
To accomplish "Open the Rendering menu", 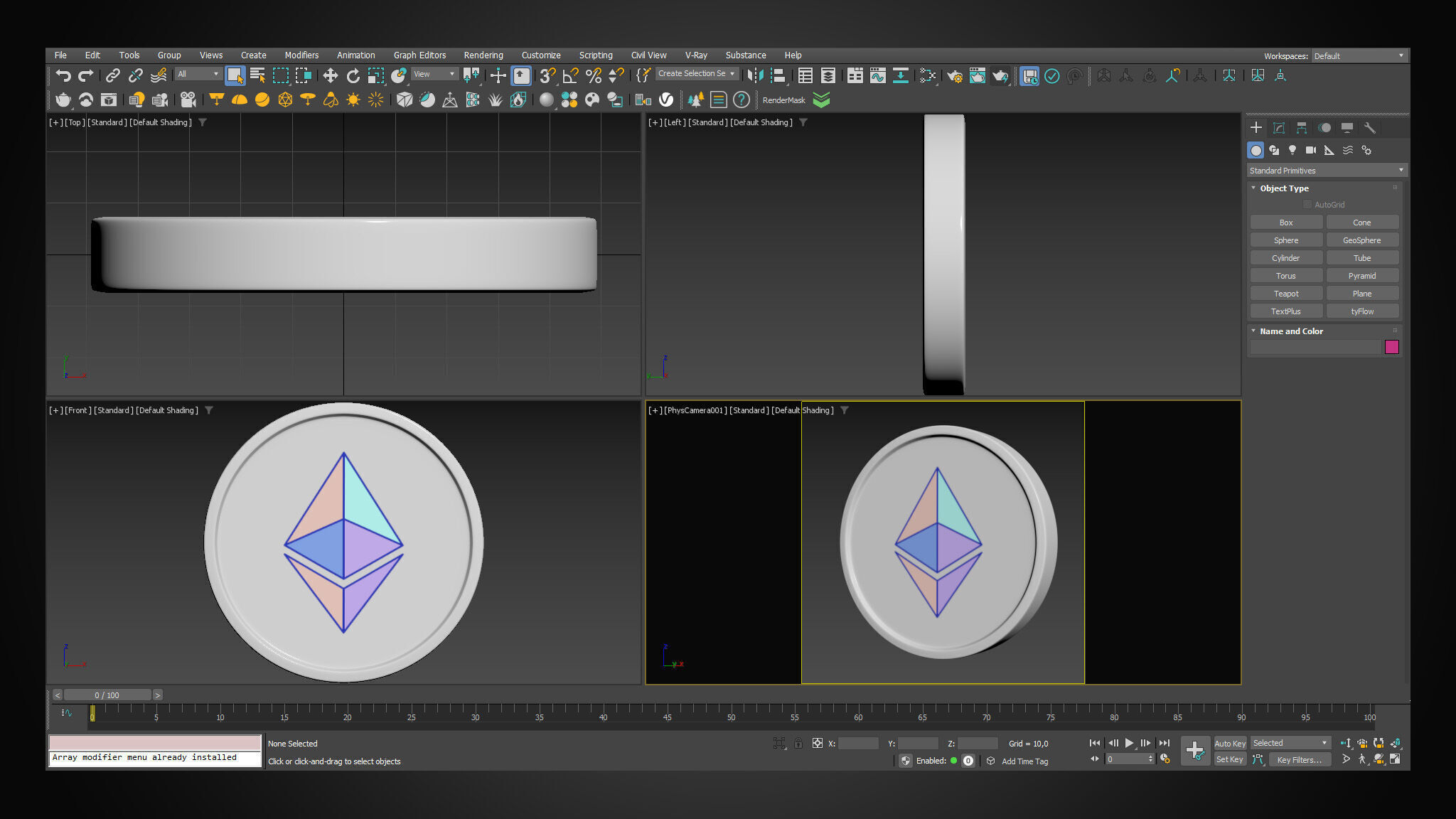I will [483, 55].
